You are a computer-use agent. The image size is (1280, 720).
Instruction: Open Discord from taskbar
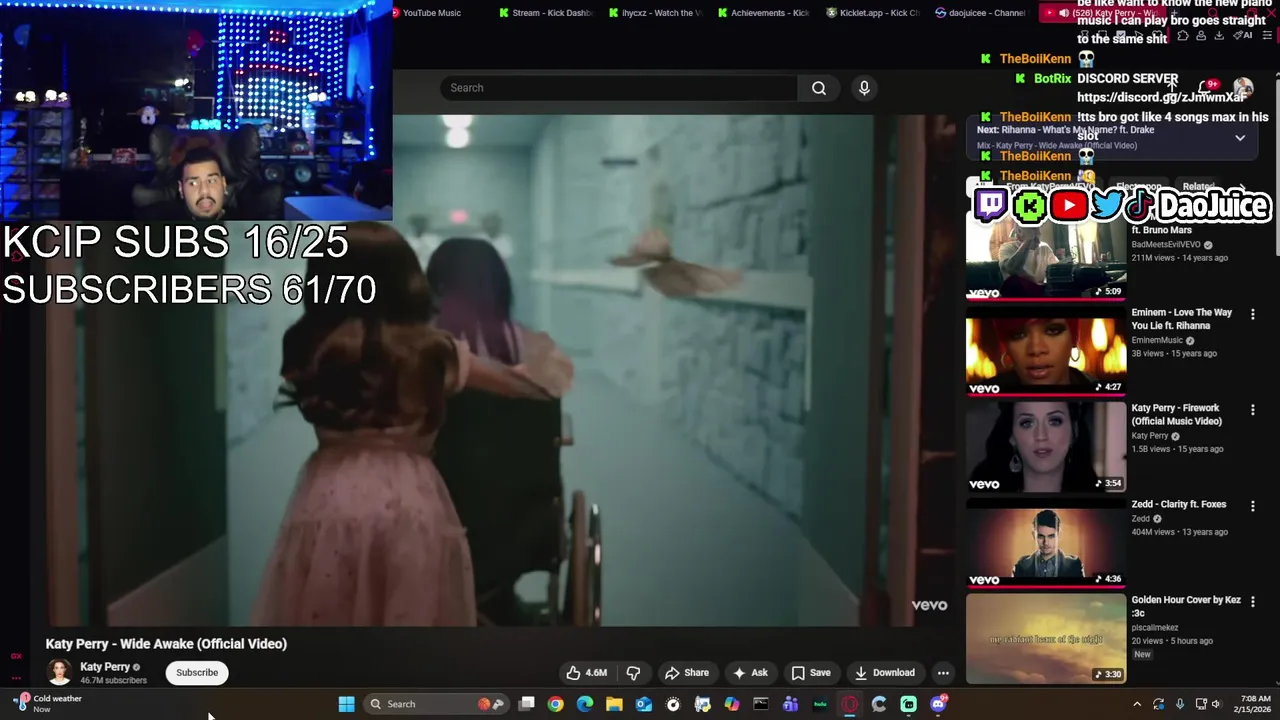[938, 704]
